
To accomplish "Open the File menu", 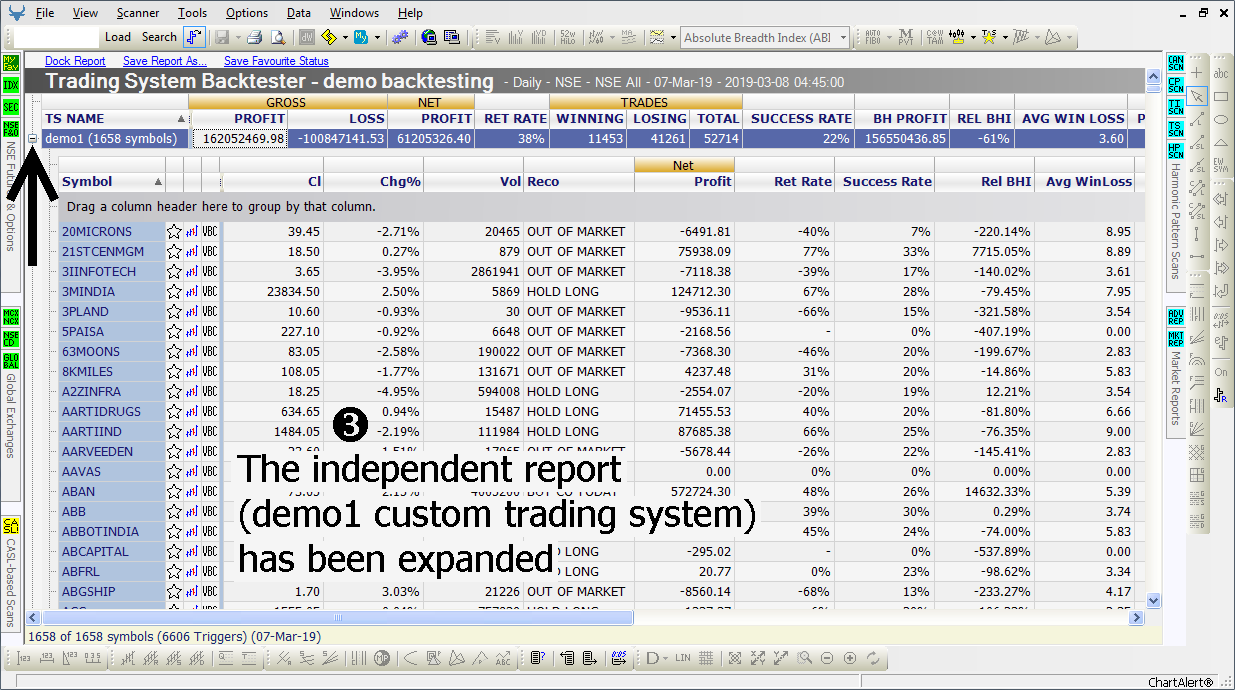I will (x=45, y=13).
